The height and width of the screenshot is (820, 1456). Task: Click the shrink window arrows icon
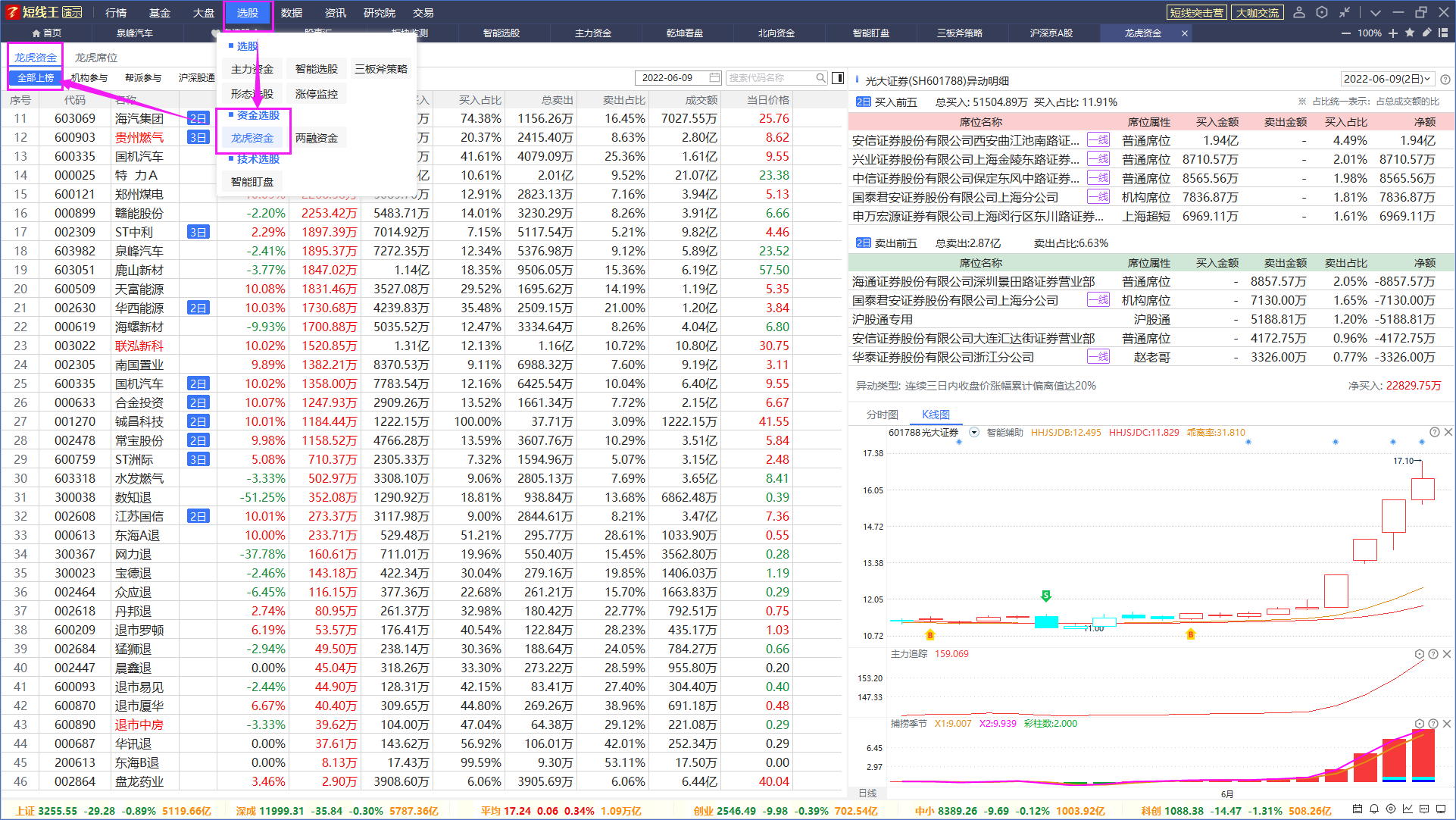[1345, 12]
